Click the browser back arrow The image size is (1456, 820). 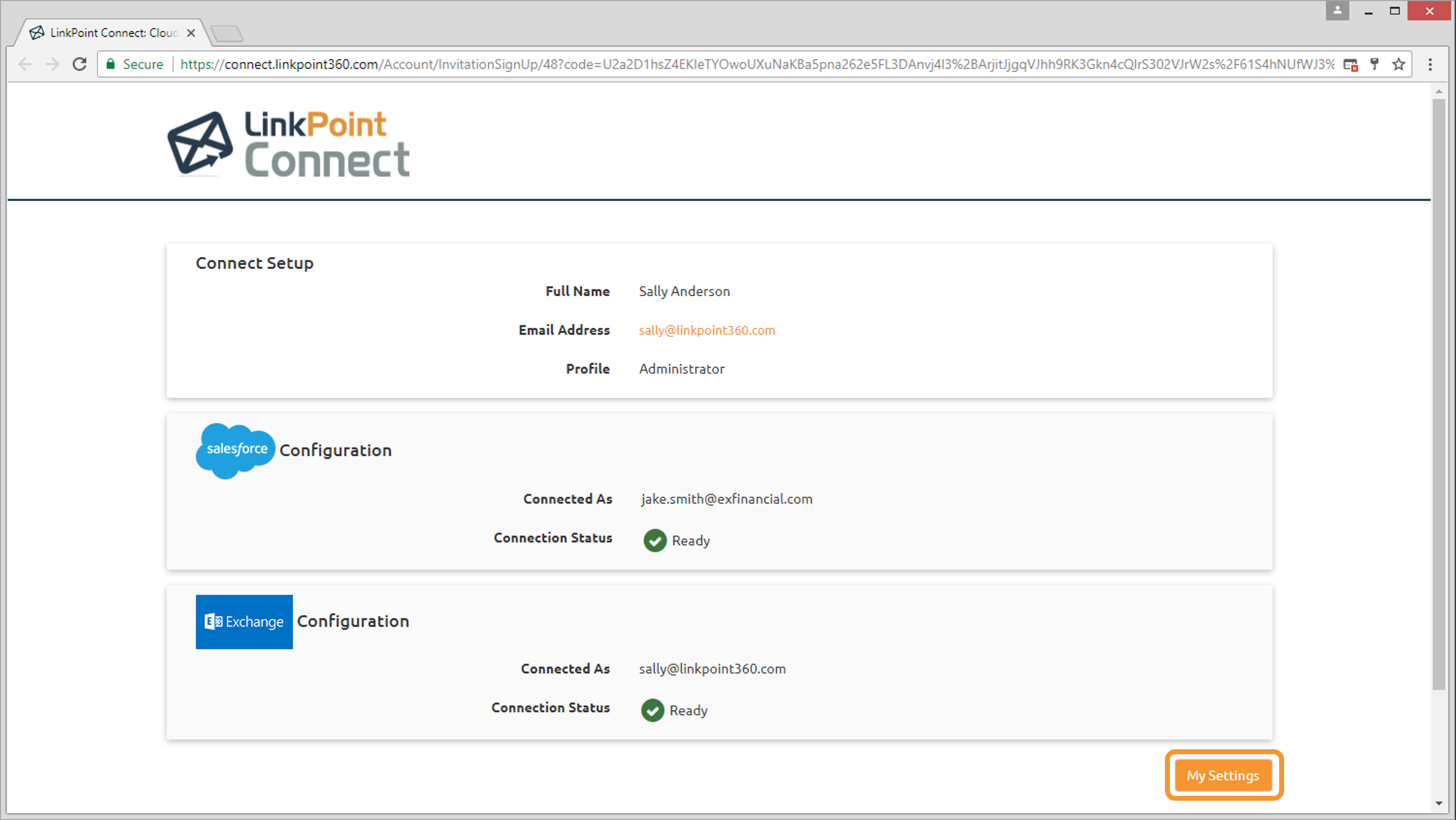(25, 64)
